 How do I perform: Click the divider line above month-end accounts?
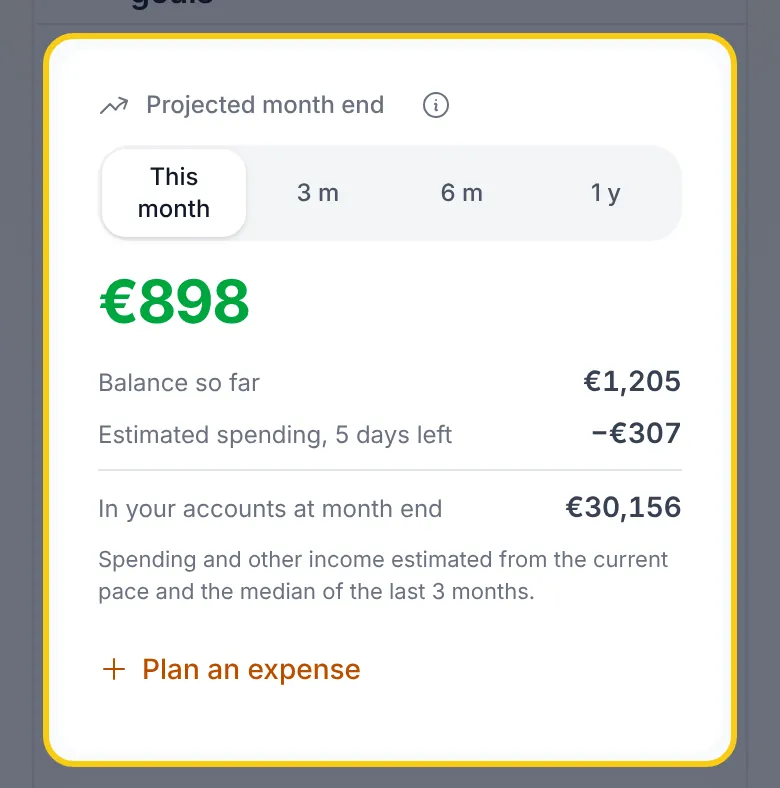390,470
